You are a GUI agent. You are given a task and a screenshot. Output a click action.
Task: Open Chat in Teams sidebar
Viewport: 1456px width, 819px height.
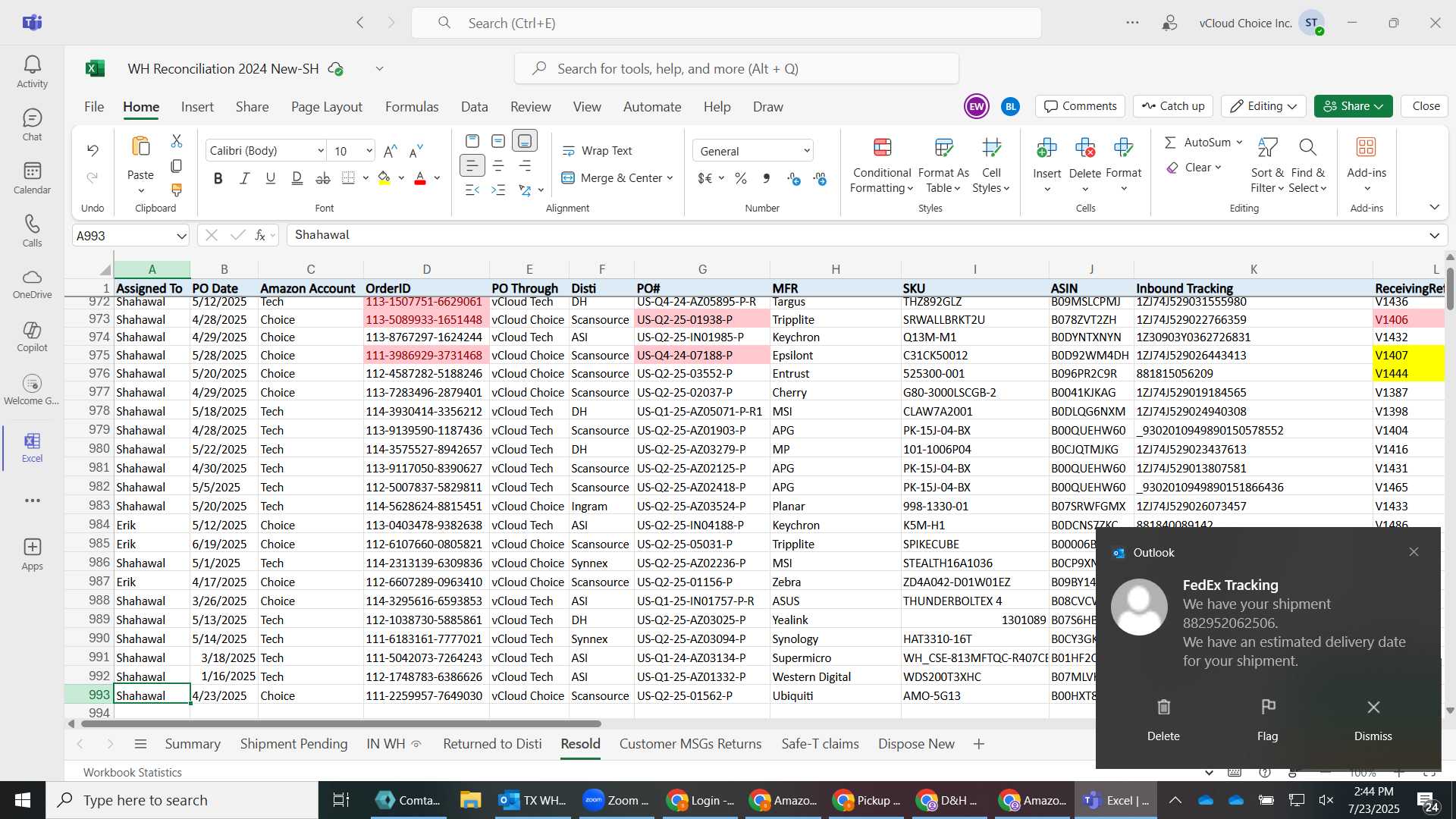coord(32,125)
